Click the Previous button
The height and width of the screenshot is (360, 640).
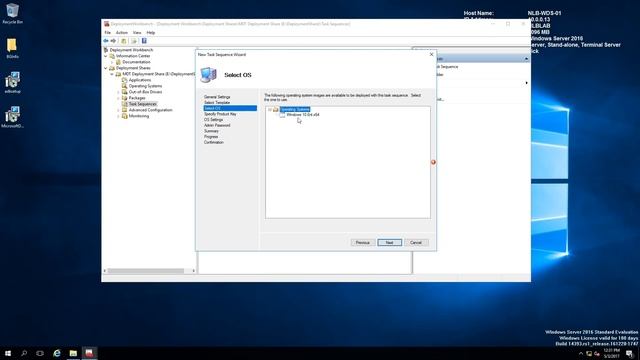[x=362, y=242]
